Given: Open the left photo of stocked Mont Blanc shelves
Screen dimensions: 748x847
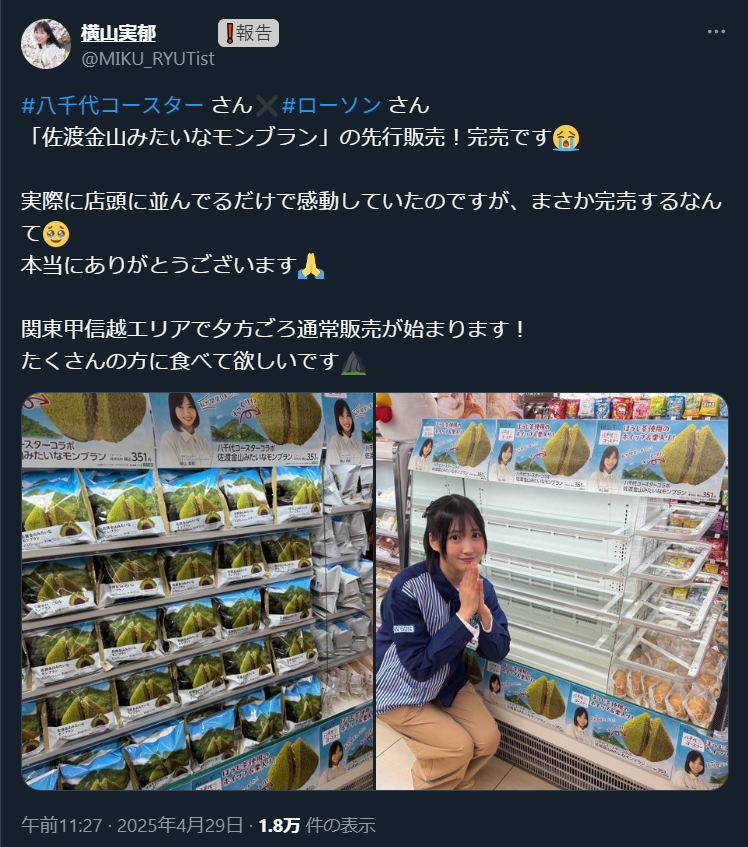Looking at the screenshot, I should click(197, 591).
